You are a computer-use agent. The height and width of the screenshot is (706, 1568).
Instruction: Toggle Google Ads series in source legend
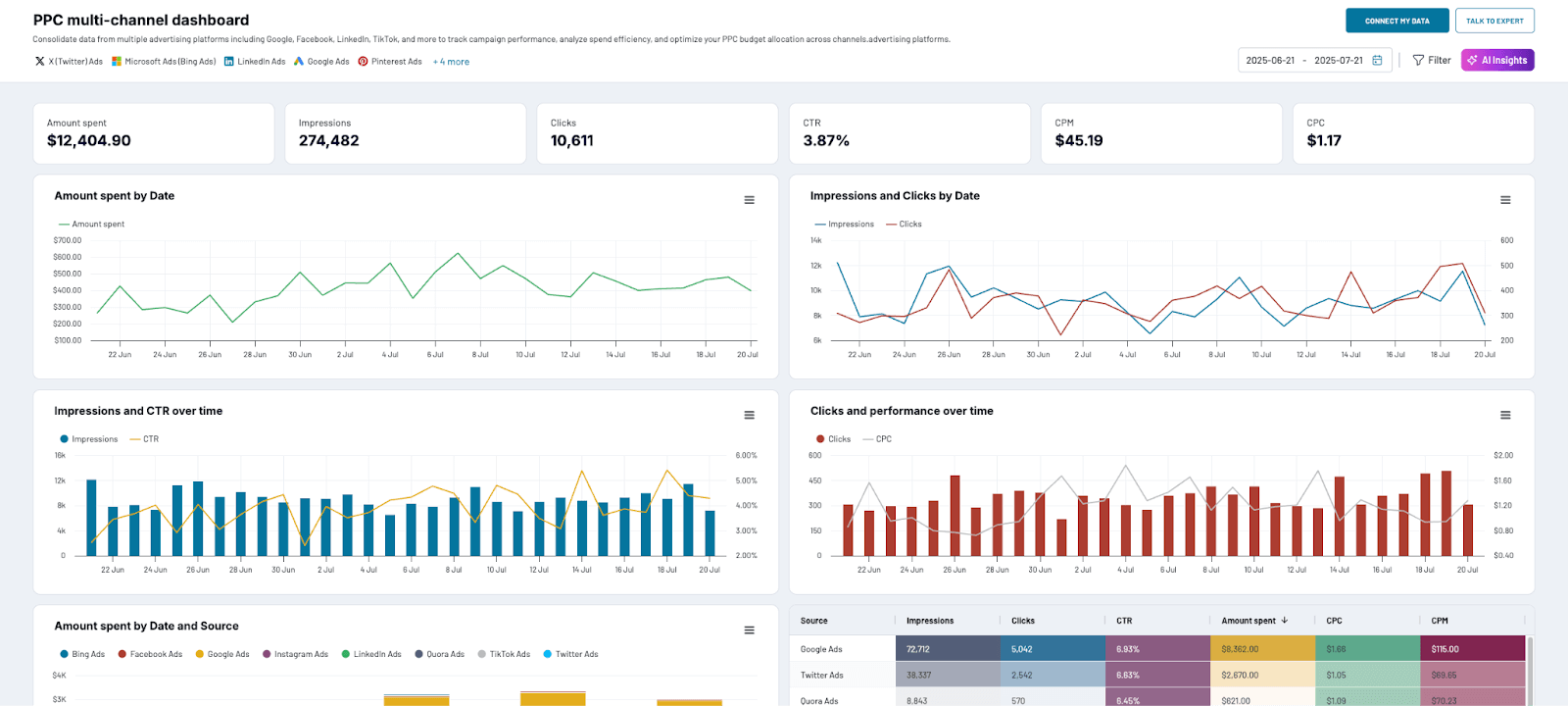point(222,654)
